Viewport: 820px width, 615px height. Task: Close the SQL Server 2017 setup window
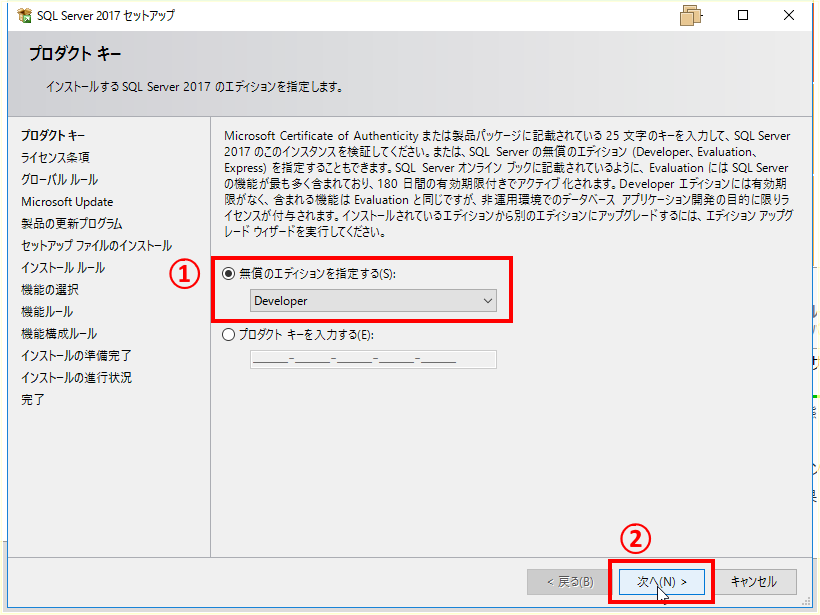[x=789, y=15]
